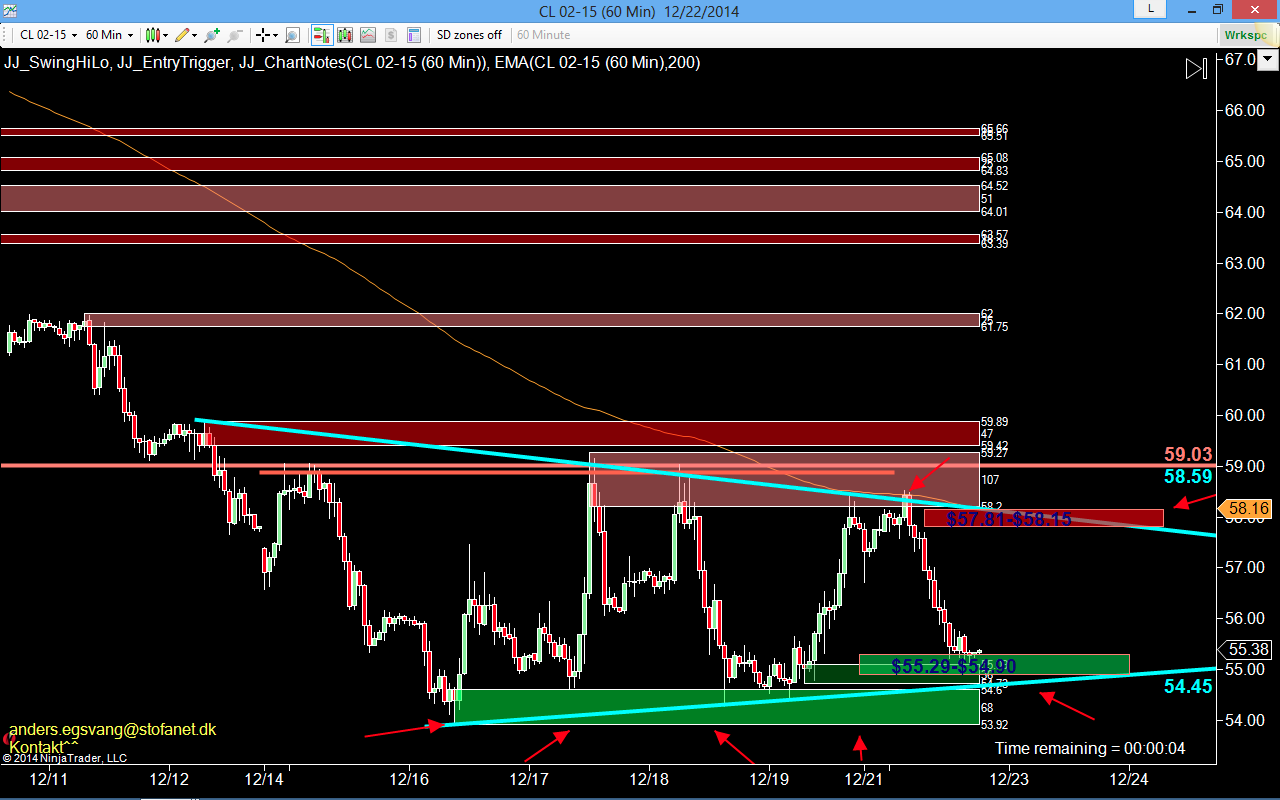This screenshot has height=800, width=1280.
Task: Click the 60 Minute toolbar label
Action: coord(544,35)
